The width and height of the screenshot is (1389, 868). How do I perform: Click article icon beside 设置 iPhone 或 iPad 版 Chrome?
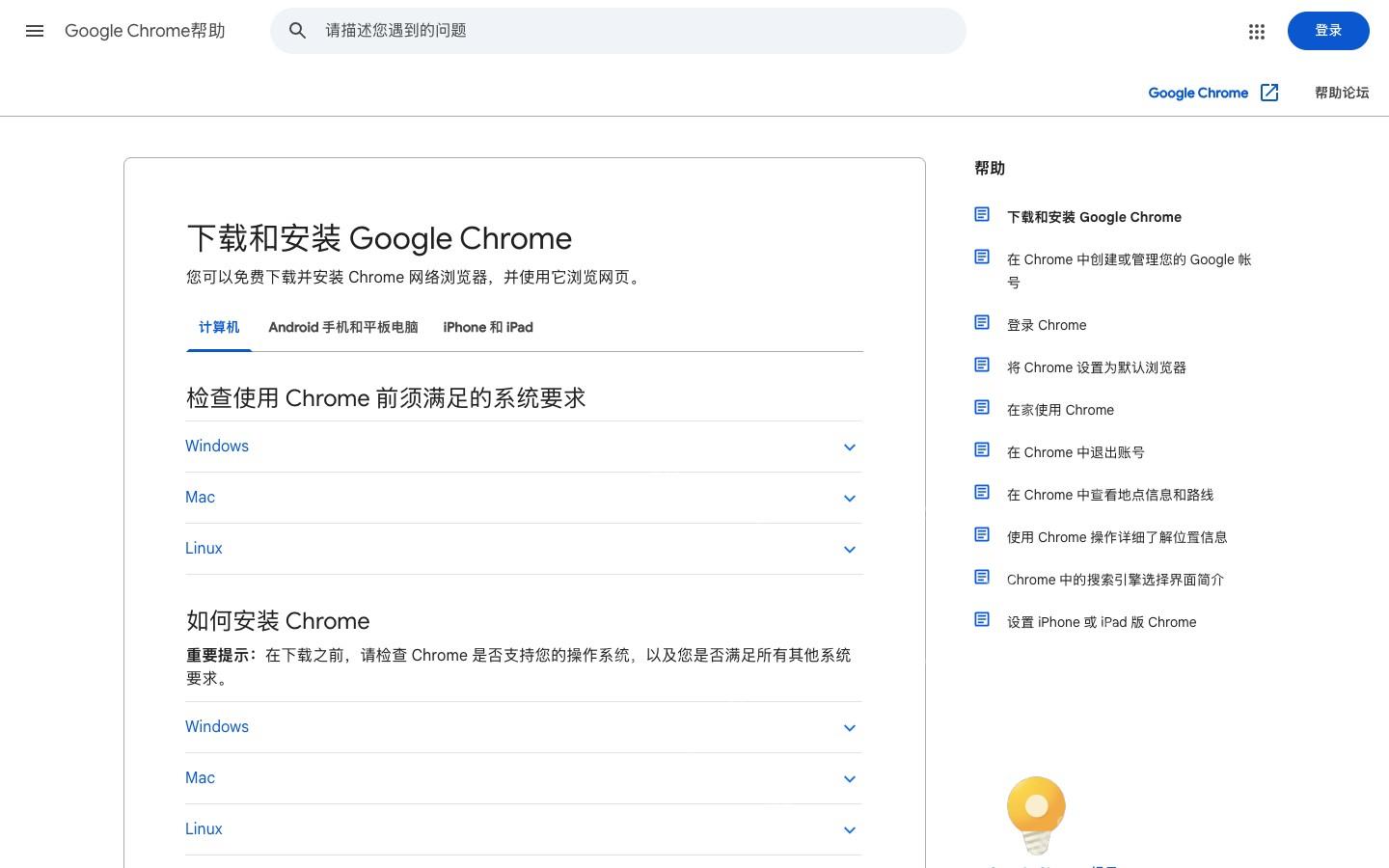[982, 619]
